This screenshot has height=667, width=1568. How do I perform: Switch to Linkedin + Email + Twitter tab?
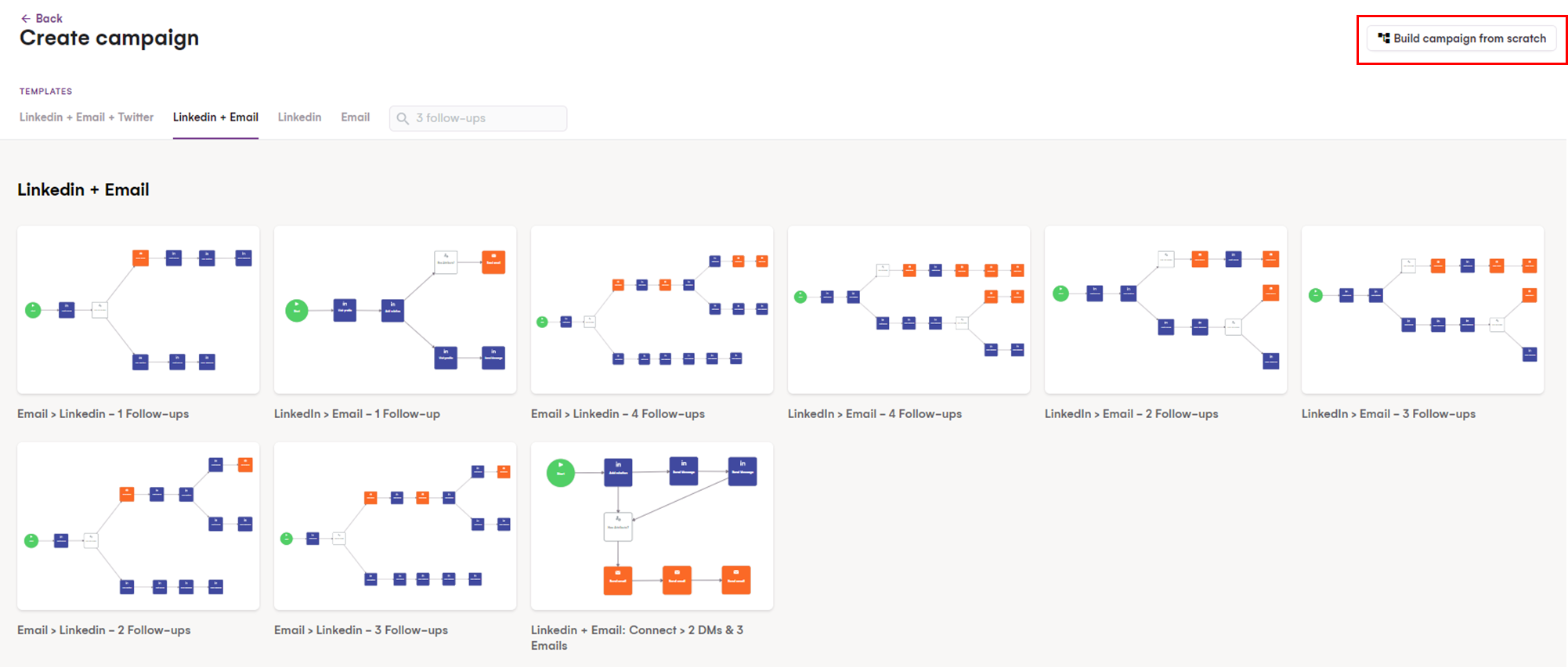click(86, 117)
